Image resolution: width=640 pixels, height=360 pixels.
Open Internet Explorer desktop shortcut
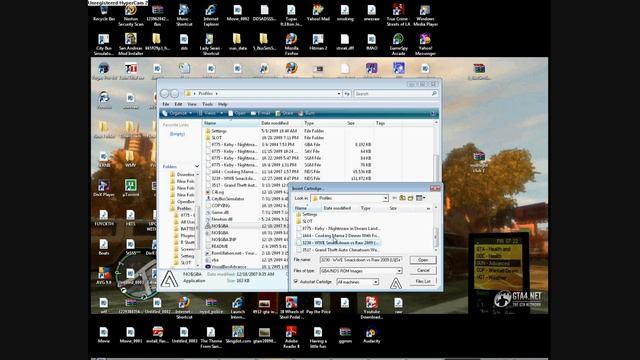[211, 16]
